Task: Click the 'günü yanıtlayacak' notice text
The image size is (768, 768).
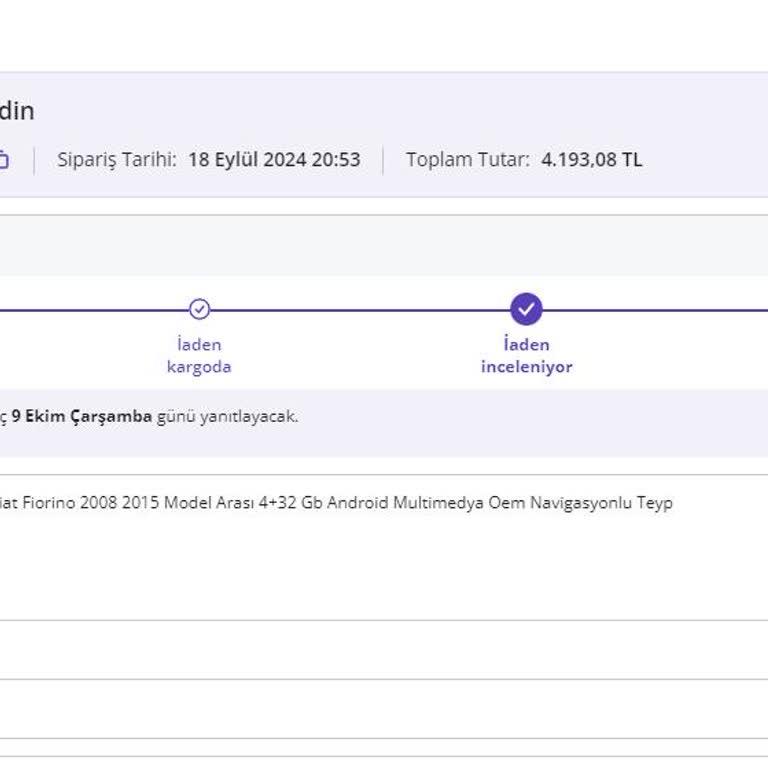Action: (228, 417)
